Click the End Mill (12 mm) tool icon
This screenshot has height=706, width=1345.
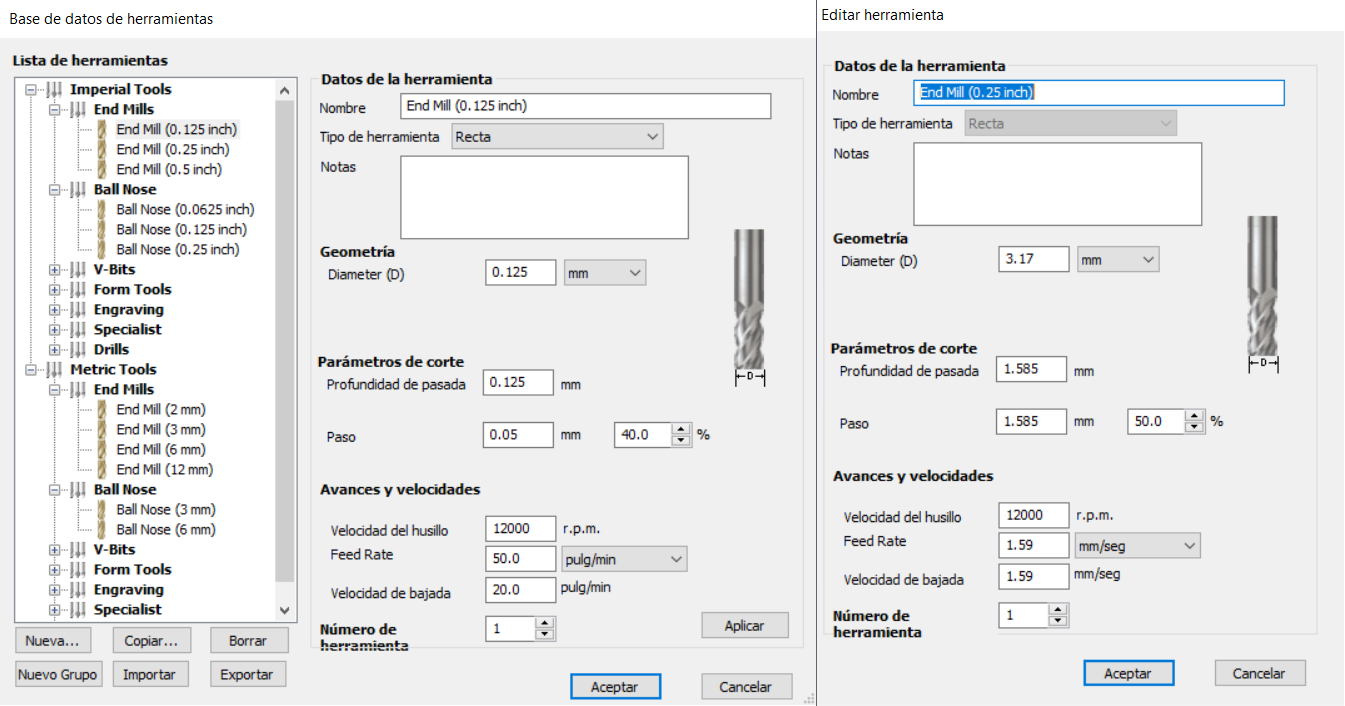point(102,469)
